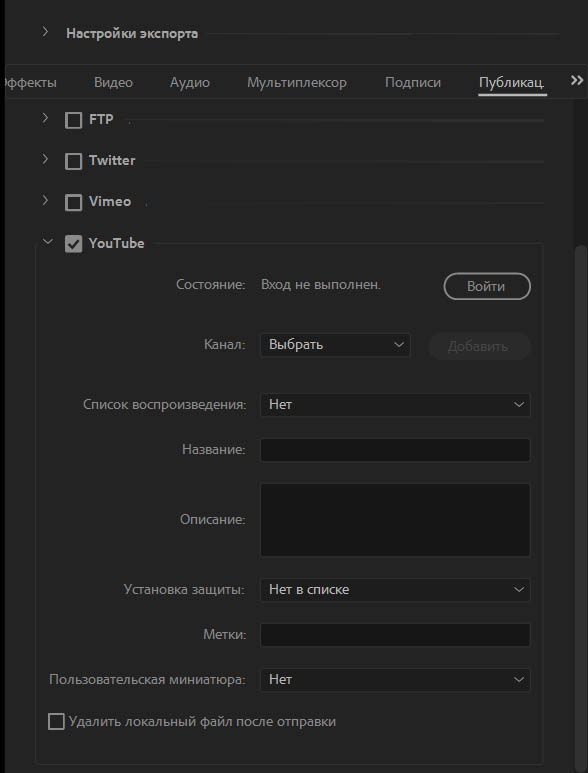Image resolution: width=588 pixels, height=773 pixels.
Task: Click the Vimeo section label
Action: click(110, 202)
